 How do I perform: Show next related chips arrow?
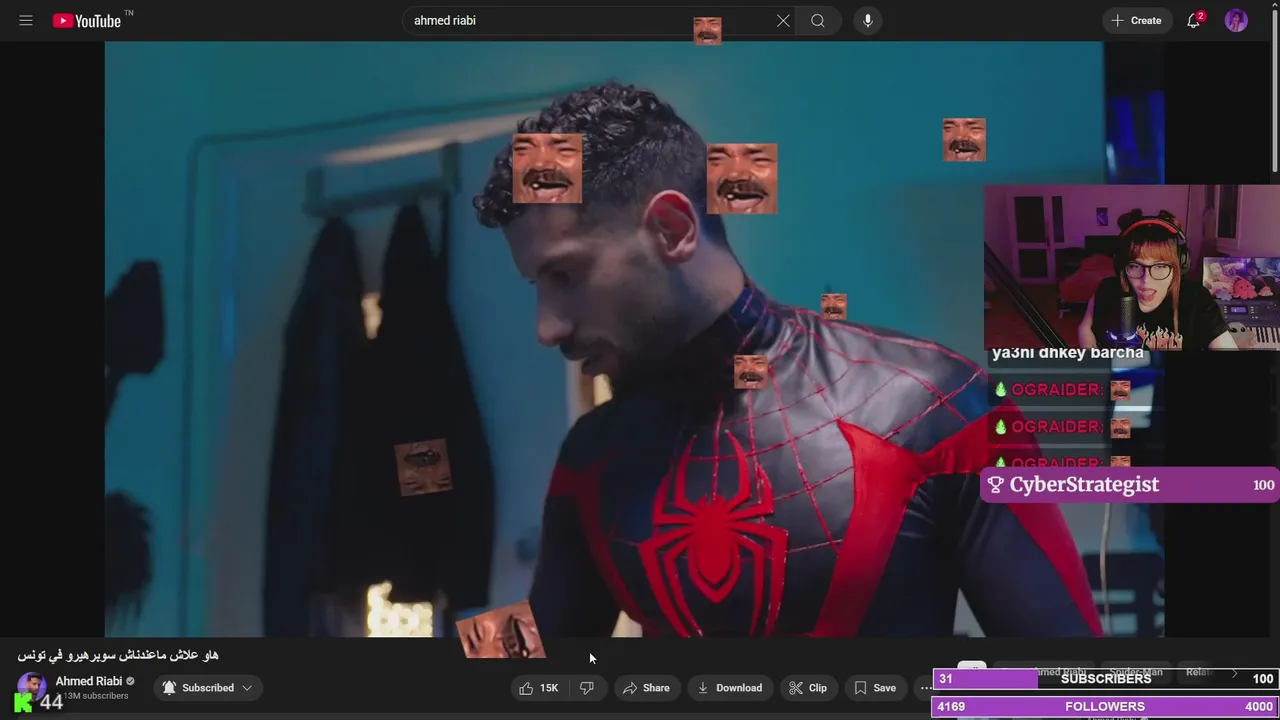pos(1234,674)
